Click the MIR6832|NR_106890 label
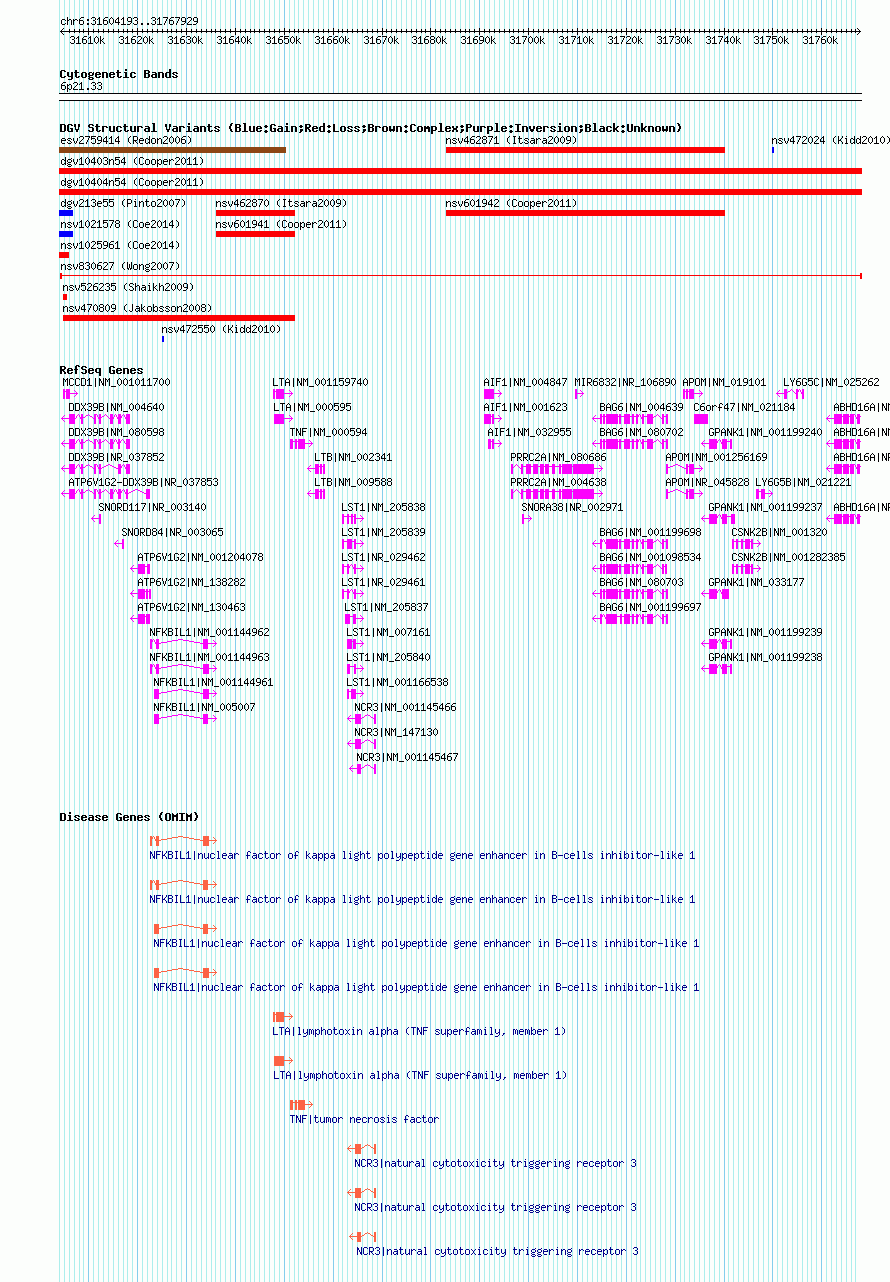The width and height of the screenshot is (890, 1282). [625, 382]
